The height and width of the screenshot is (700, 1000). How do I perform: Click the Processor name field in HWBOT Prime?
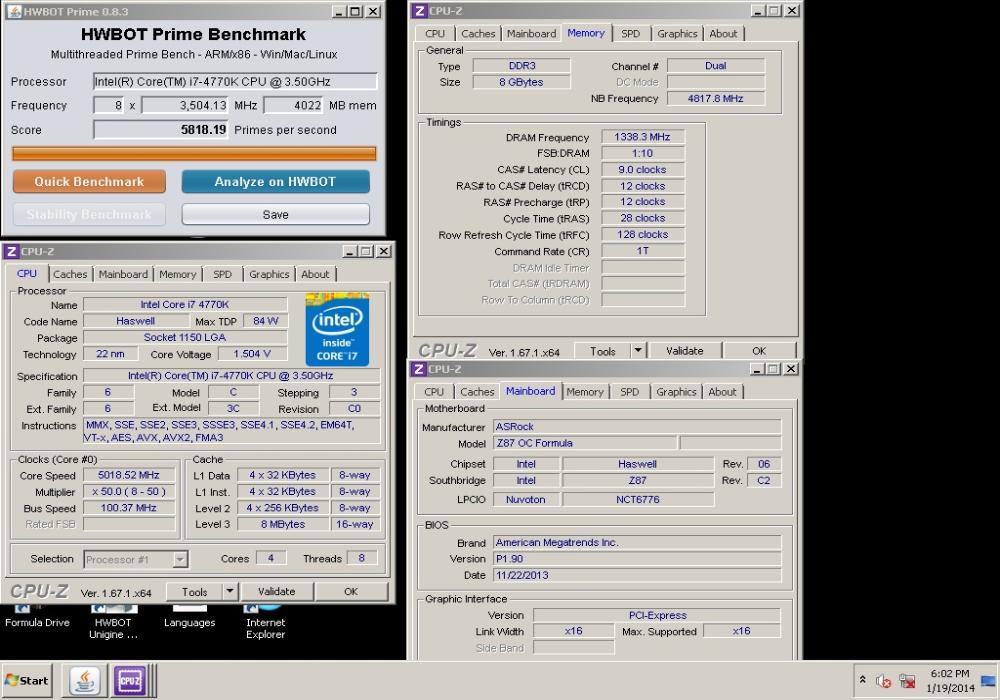(x=235, y=82)
